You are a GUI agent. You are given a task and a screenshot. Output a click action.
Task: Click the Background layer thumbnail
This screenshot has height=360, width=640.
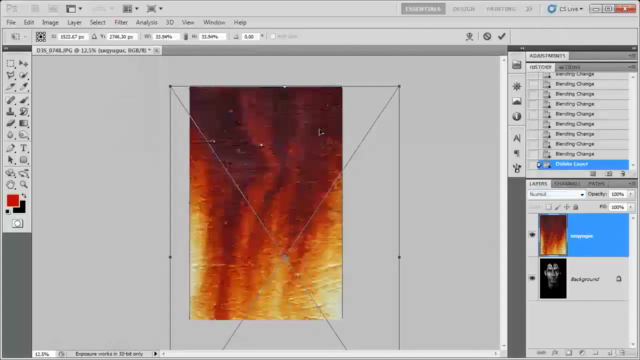click(553, 278)
